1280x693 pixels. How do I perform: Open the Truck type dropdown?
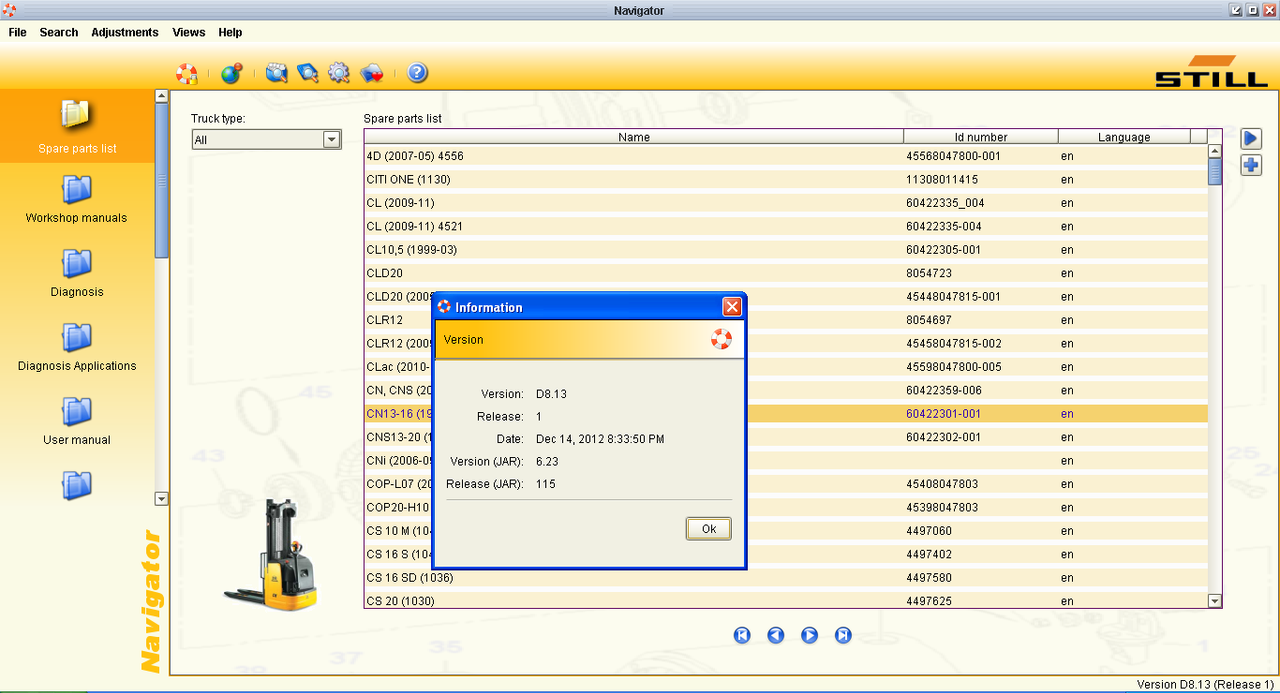coord(332,140)
